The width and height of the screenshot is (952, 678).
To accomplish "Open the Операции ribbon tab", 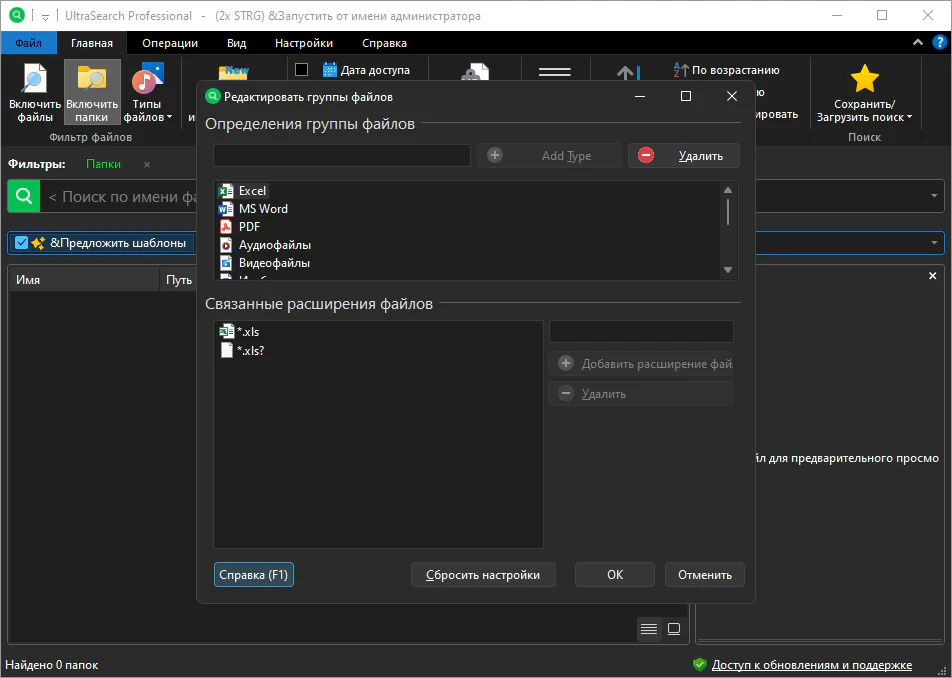I will 170,43.
